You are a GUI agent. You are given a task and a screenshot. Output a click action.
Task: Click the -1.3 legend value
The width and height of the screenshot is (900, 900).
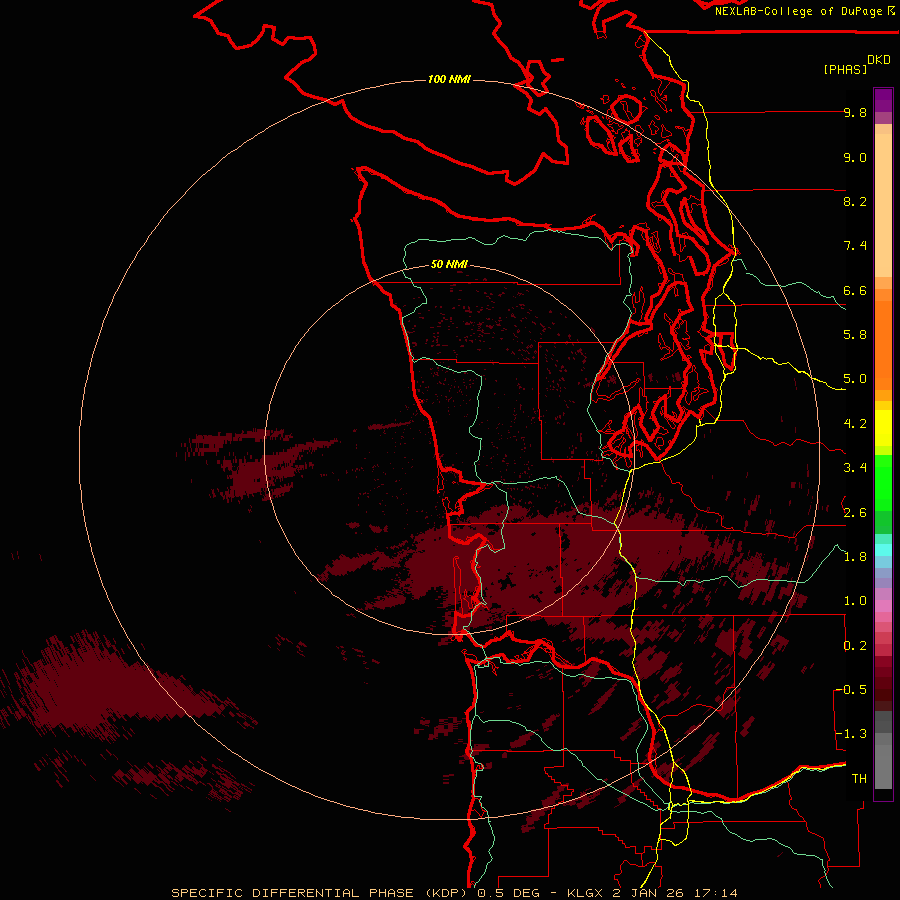(851, 734)
